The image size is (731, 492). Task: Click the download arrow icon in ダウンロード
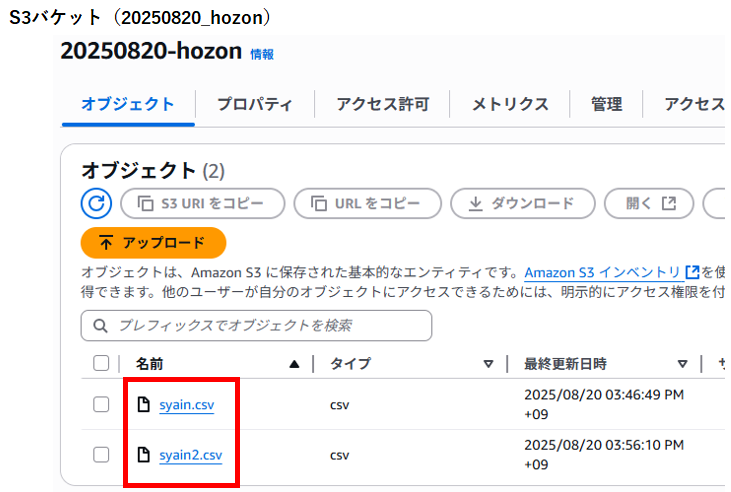475,204
